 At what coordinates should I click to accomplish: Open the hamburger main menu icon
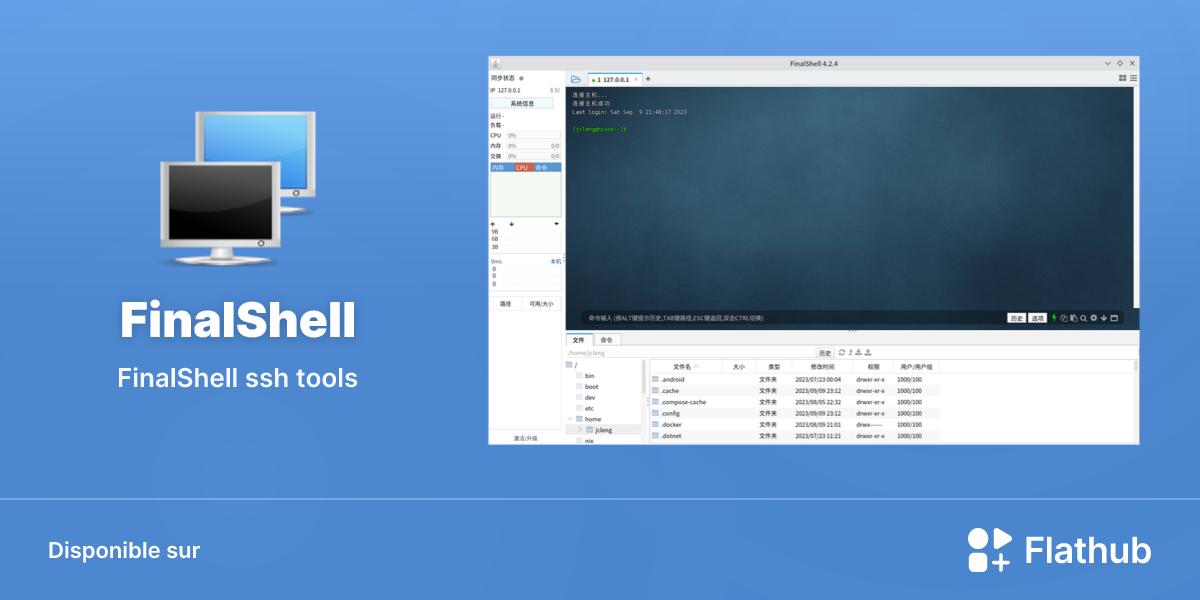click(1133, 78)
